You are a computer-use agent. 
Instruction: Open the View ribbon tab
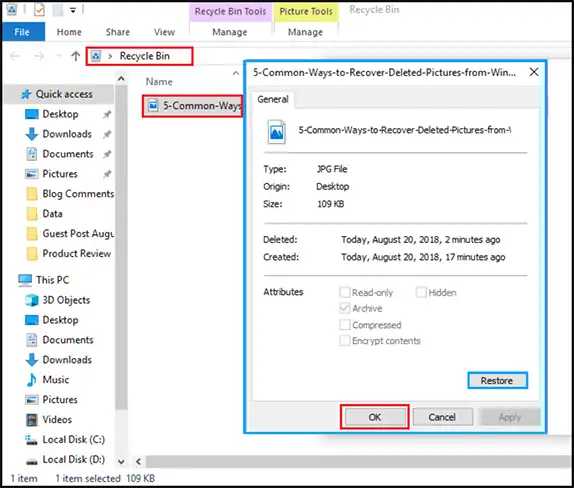164,32
